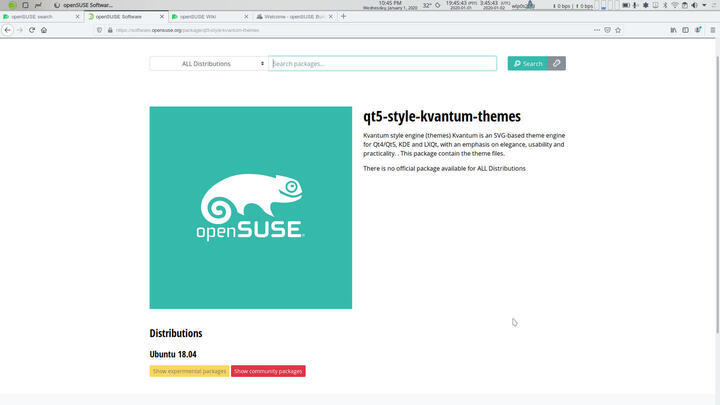Image resolution: width=720 pixels, height=405 pixels.
Task: Click the microphone tray icon
Action: point(635,5)
